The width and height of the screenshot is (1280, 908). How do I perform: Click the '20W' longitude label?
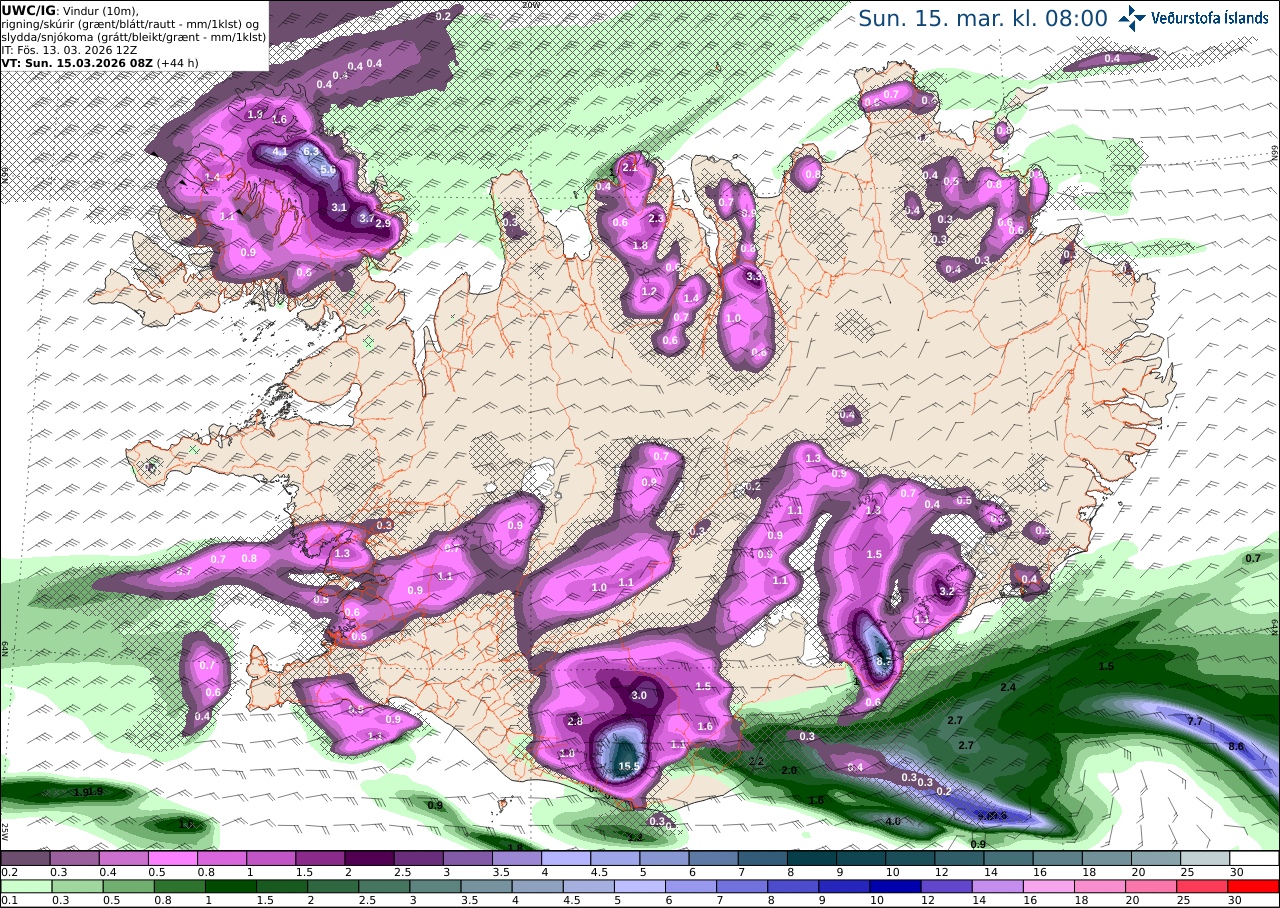[x=532, y=5]
